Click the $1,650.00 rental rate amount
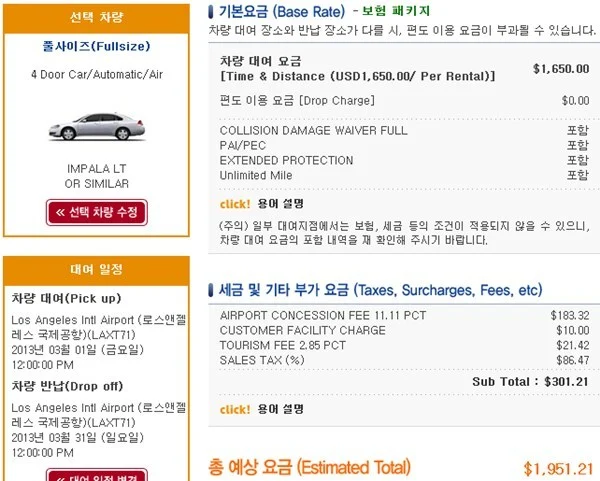The image size is (600, 481). [561, 69]
